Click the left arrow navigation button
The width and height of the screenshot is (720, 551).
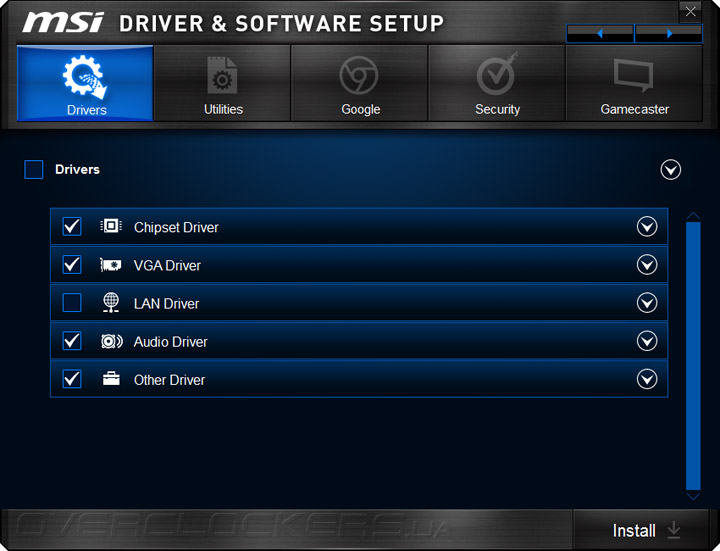600,34
